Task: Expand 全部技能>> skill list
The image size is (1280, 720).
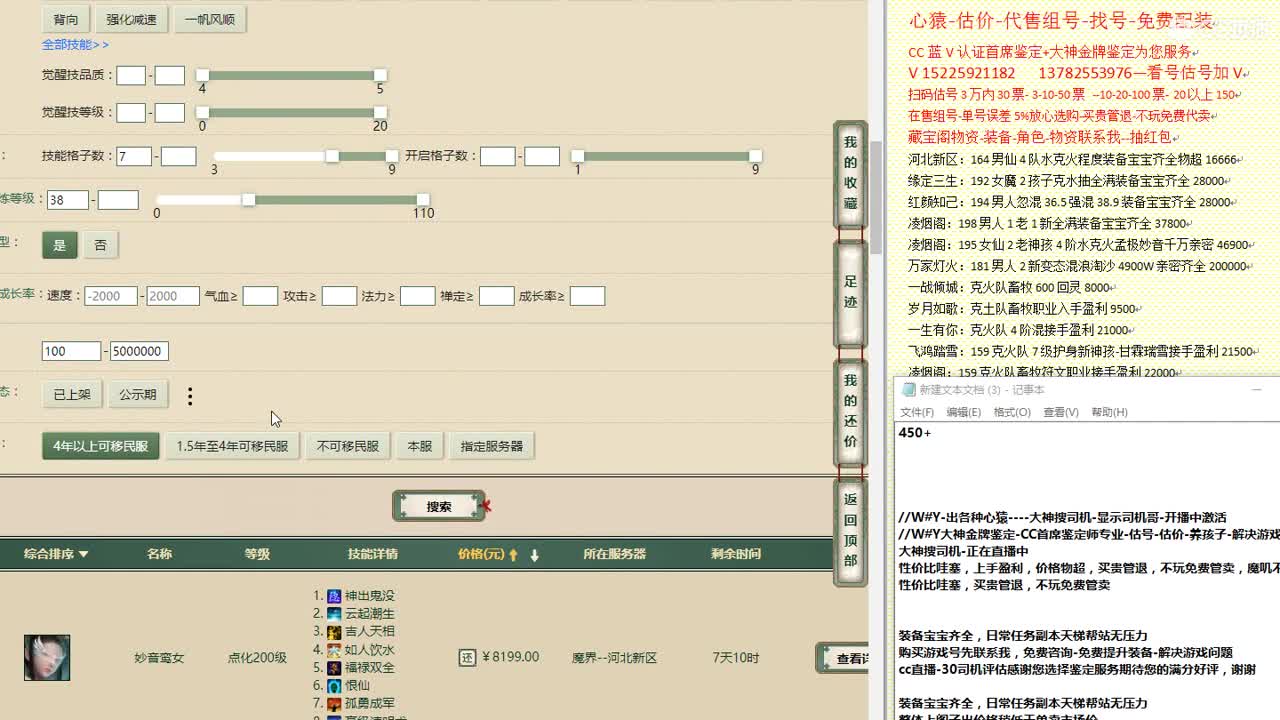Action: (75, 45)
